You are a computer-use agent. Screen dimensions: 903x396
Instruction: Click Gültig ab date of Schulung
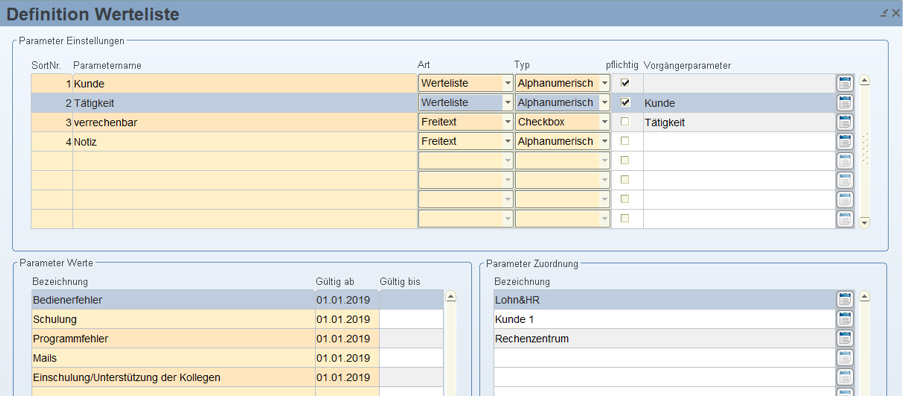(x=347, y=319)
